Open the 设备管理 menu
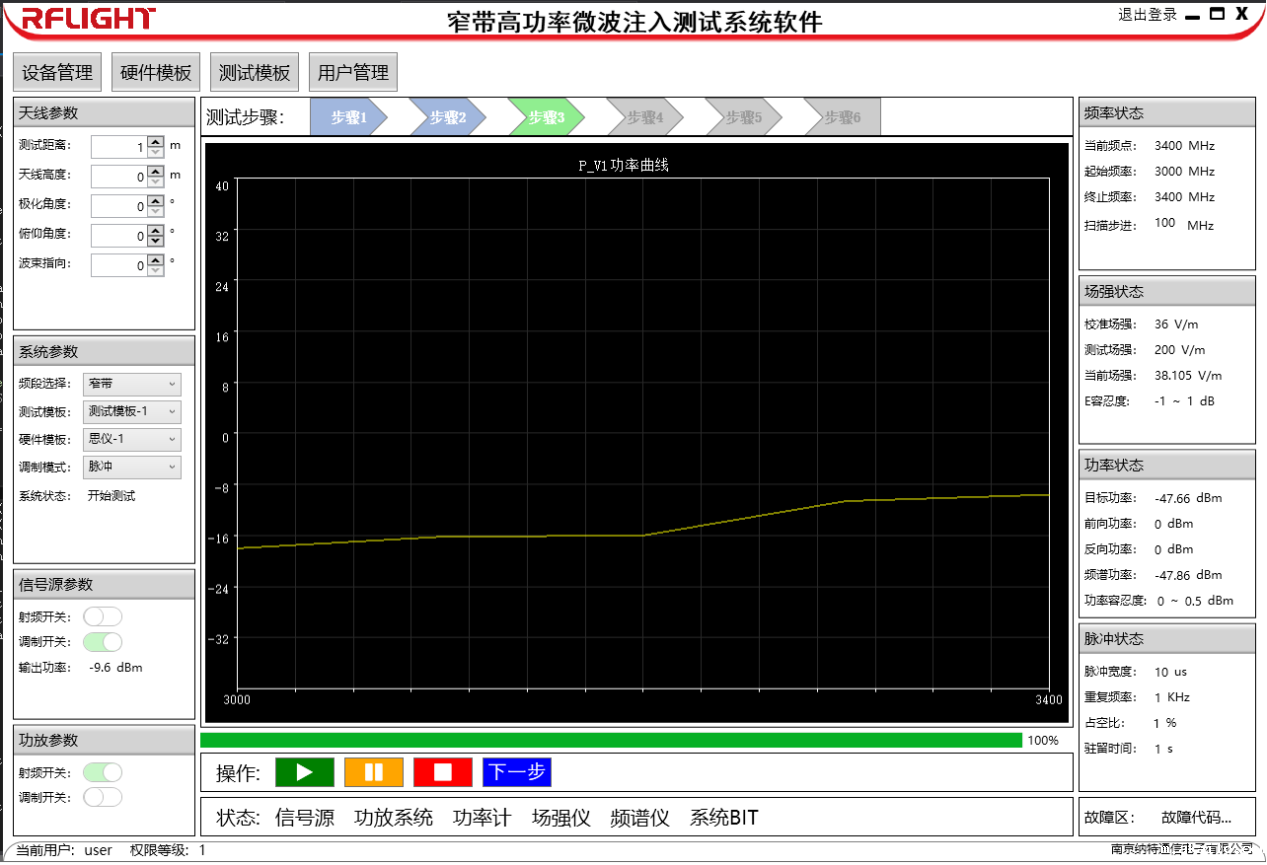 [57, 73]
